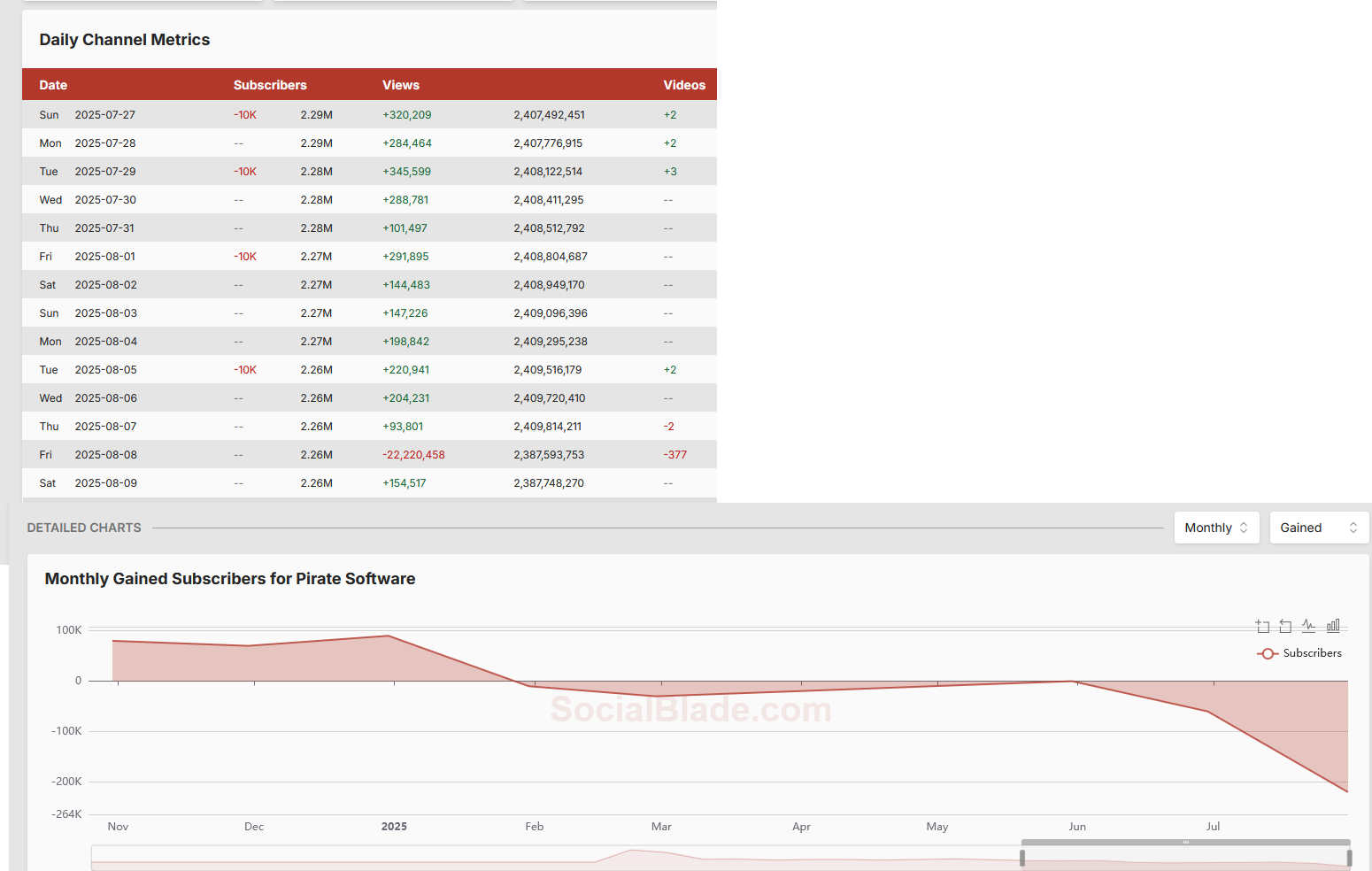Click the +288,781 views gain value

405,200
